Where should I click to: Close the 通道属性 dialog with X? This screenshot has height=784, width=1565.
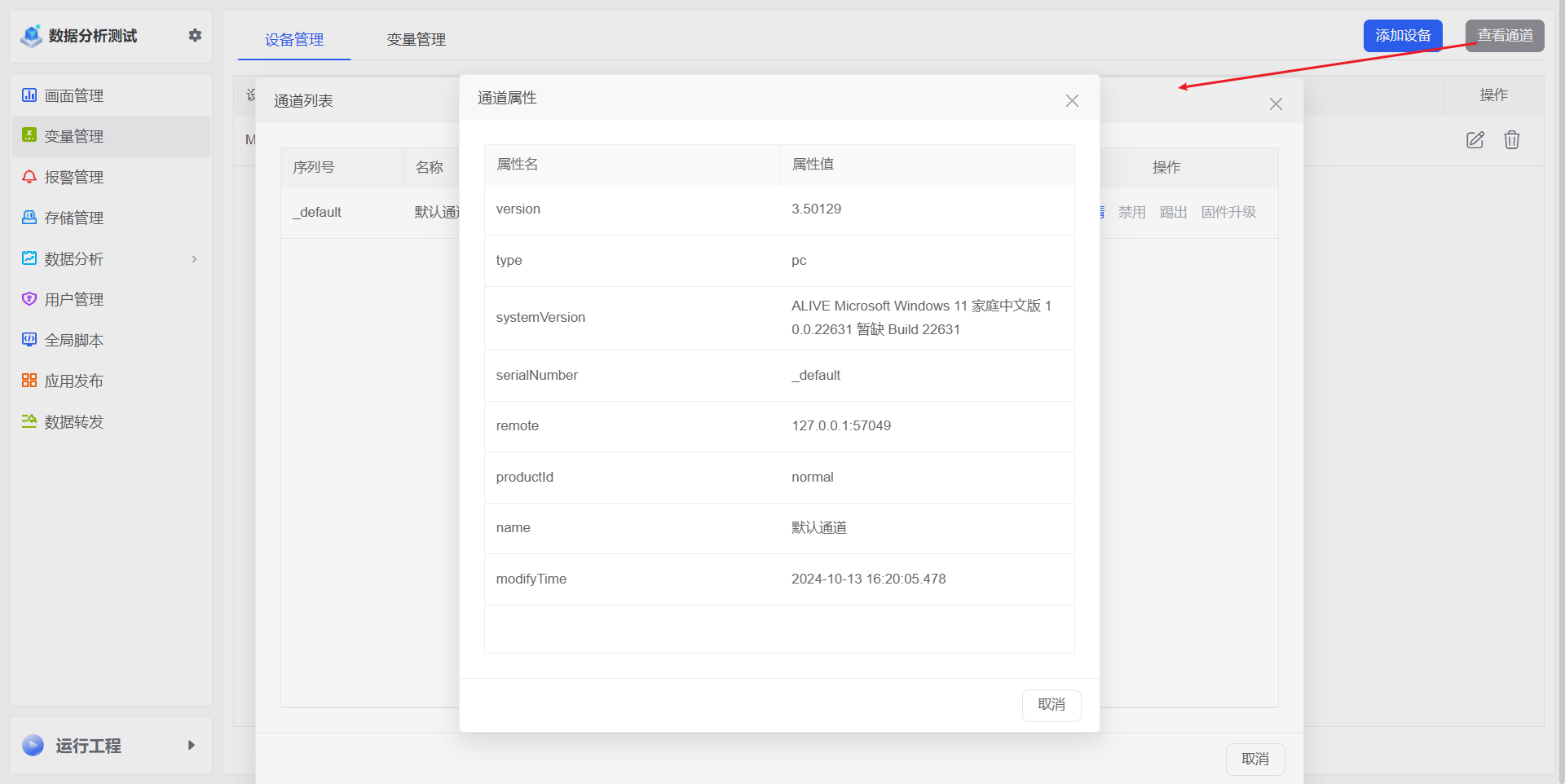pyautogui.click(x=1072, y=100)
